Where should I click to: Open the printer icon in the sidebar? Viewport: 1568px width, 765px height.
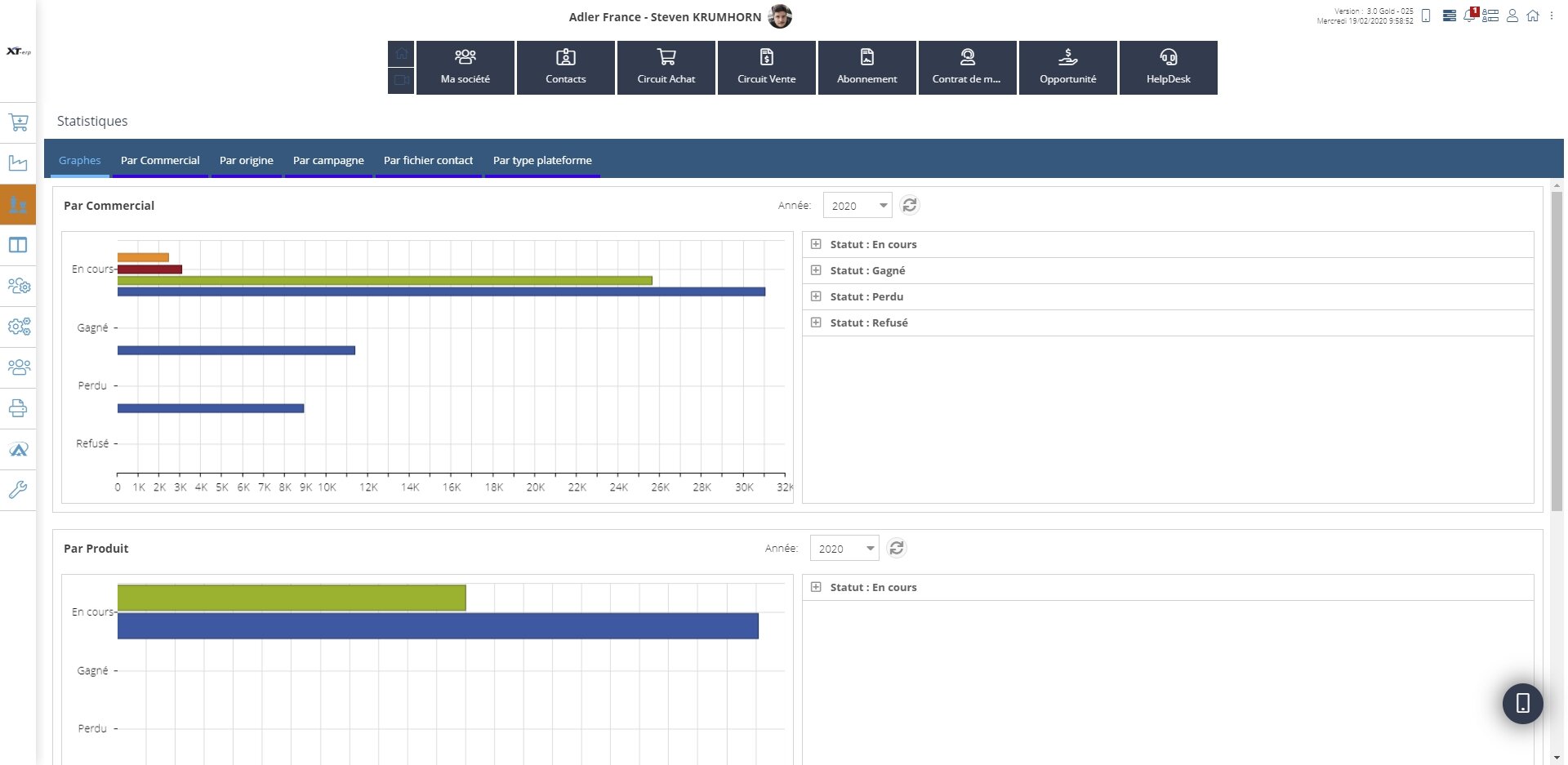tap(18, 408)
